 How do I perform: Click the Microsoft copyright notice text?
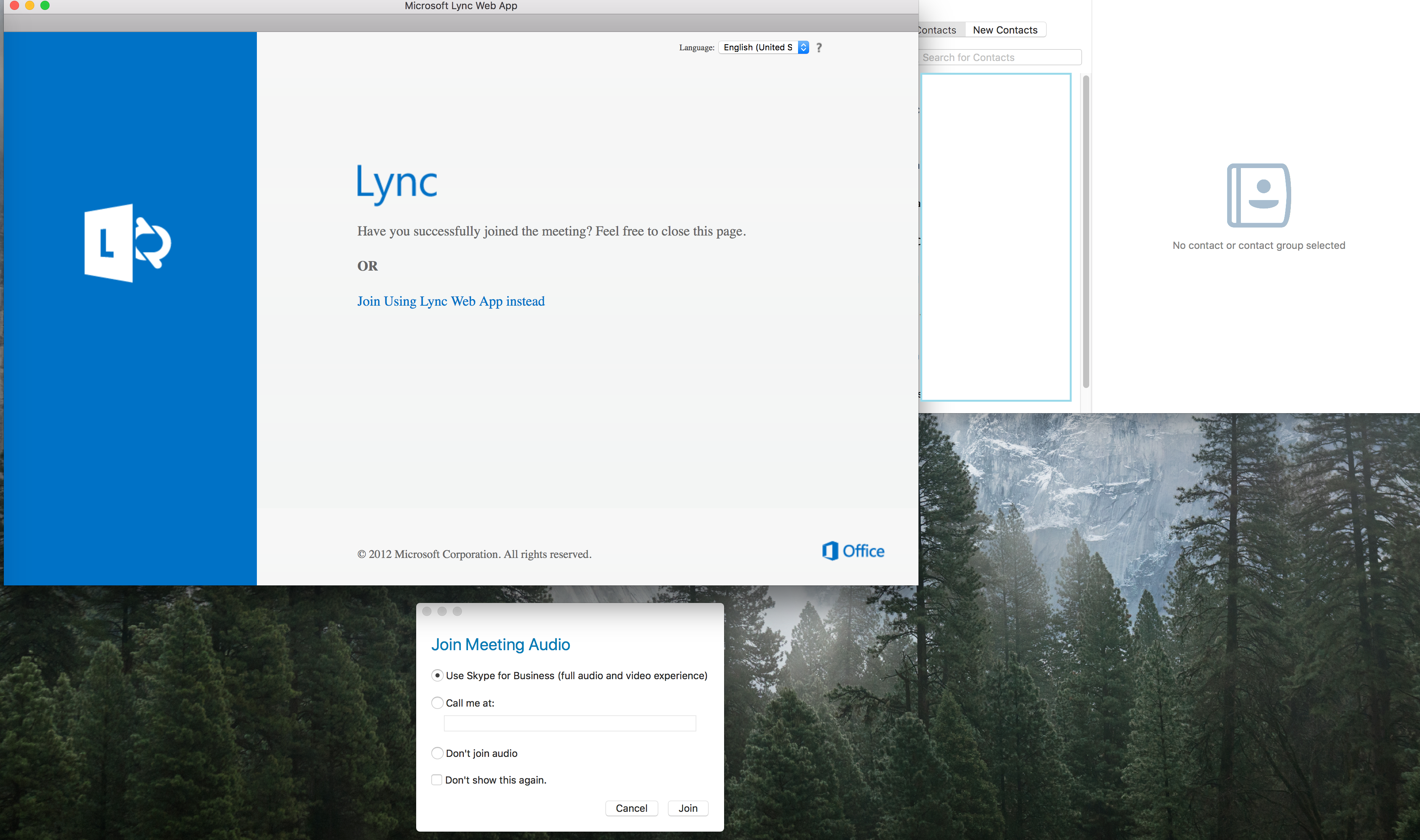pos(474,554)
